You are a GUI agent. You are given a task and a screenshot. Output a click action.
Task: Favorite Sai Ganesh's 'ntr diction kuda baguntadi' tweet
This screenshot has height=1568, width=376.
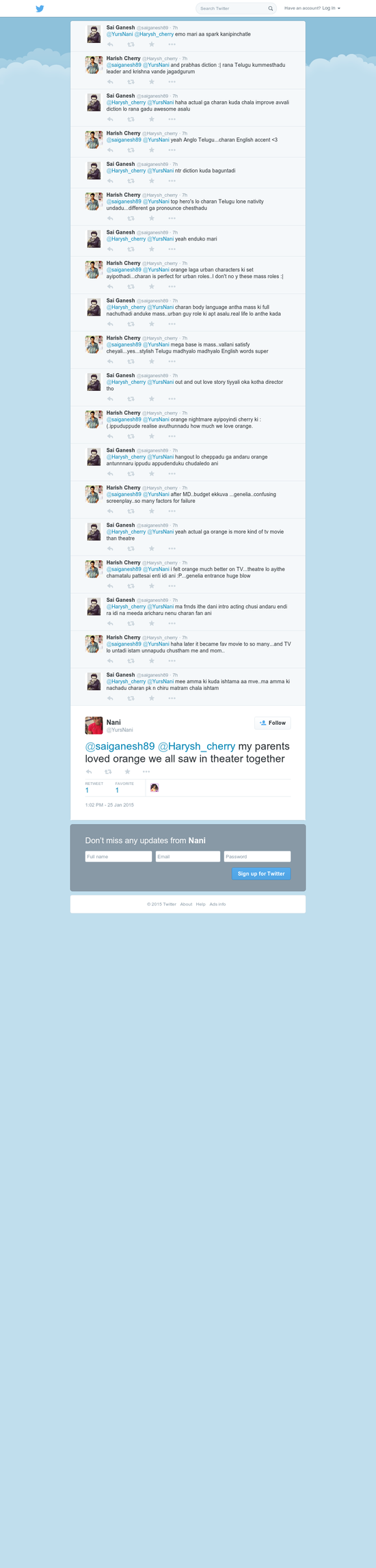click(151, 181)
